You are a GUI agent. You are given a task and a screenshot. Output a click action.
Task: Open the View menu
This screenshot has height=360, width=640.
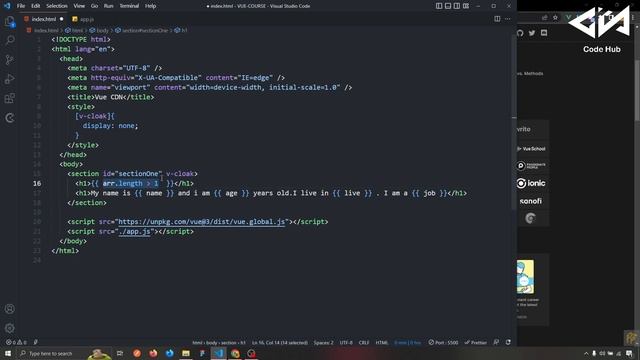pyautogui.click(x=79, y=6)
